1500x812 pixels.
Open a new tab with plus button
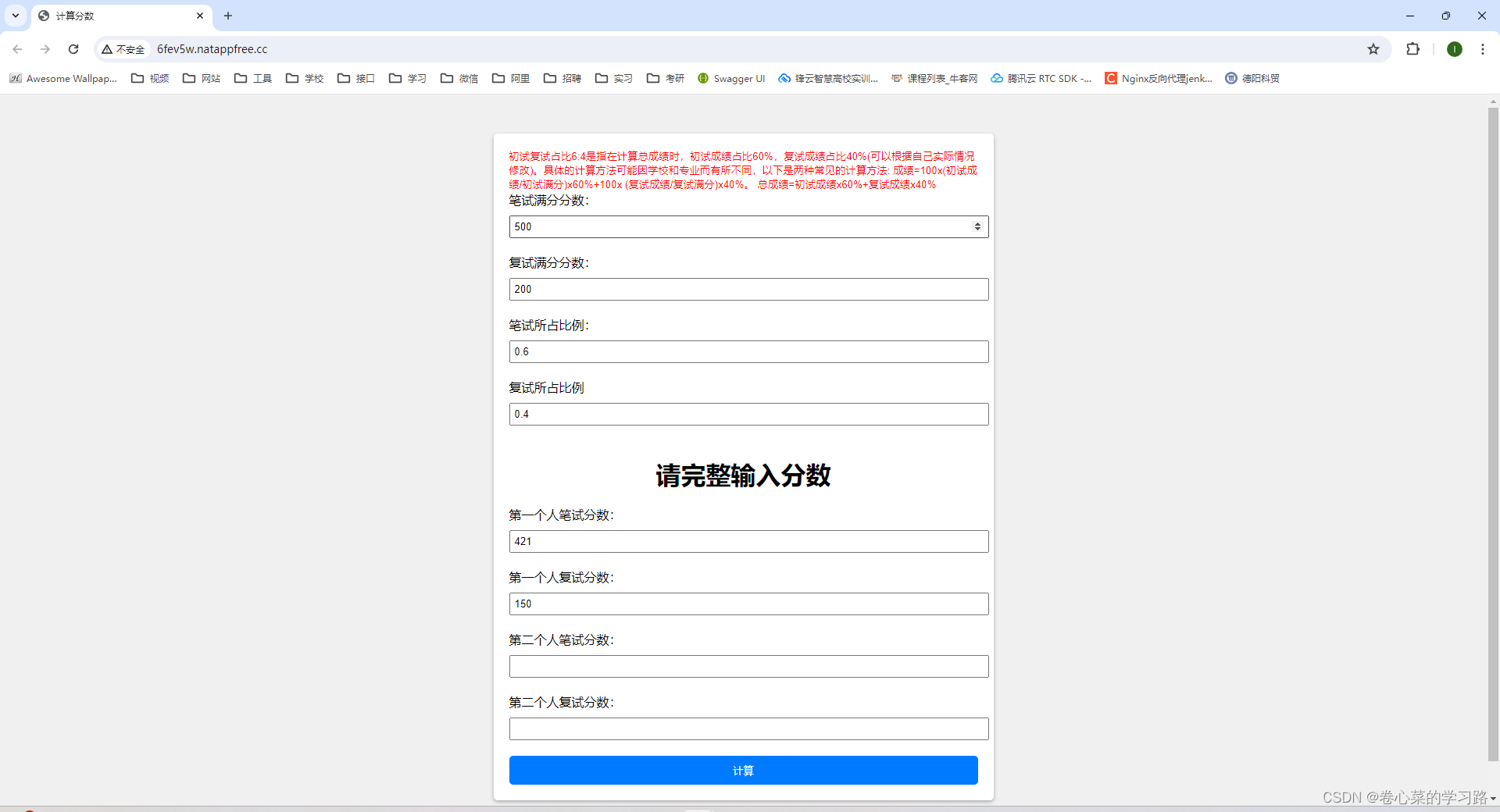[228, 16]
